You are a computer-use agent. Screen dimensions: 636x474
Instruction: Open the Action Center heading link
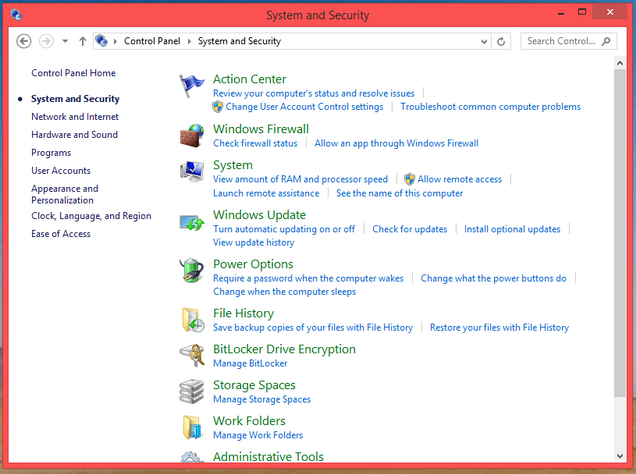249,79
